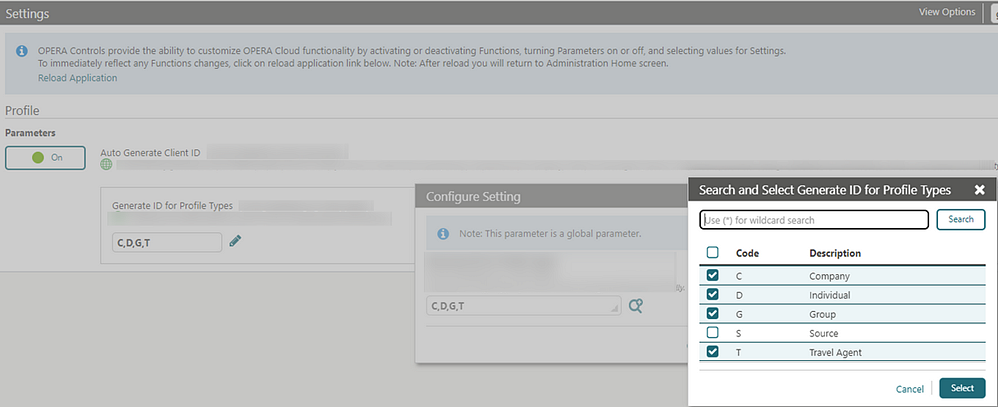
Task: Click the C,D,G,T field in Configure Setting
Action: click(524, 306)
